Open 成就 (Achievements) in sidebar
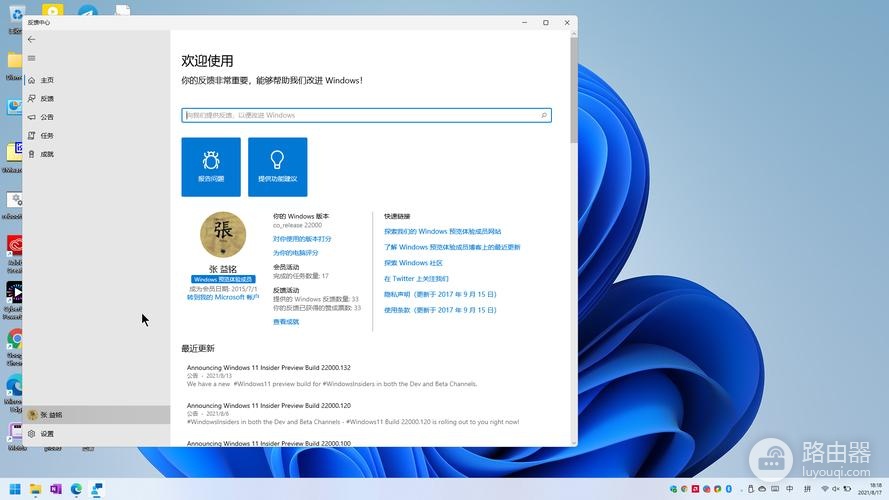 [x=97, y=154]
